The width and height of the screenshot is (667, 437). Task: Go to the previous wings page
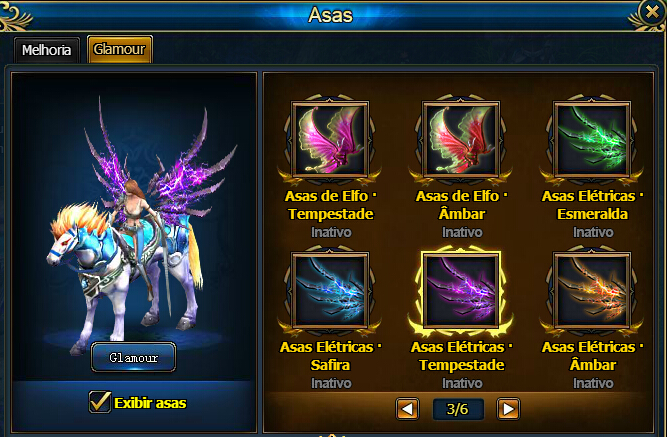pos(407,409)
